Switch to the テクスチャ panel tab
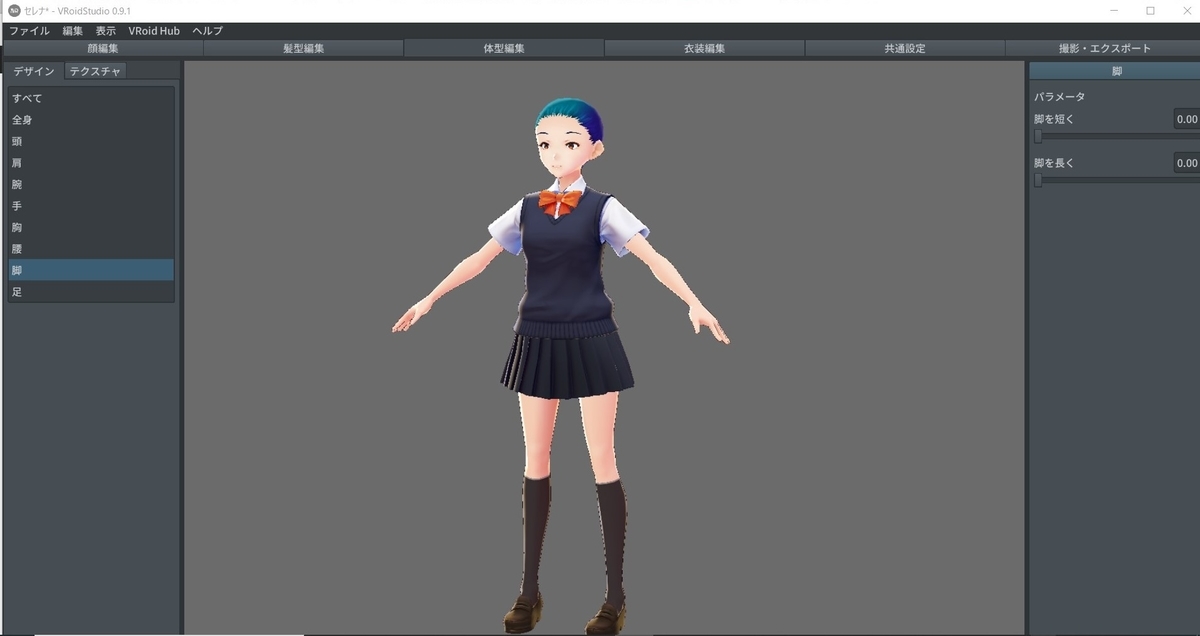Image resolution: width=1200 pixels, height=636 pixels. [95, 71]
